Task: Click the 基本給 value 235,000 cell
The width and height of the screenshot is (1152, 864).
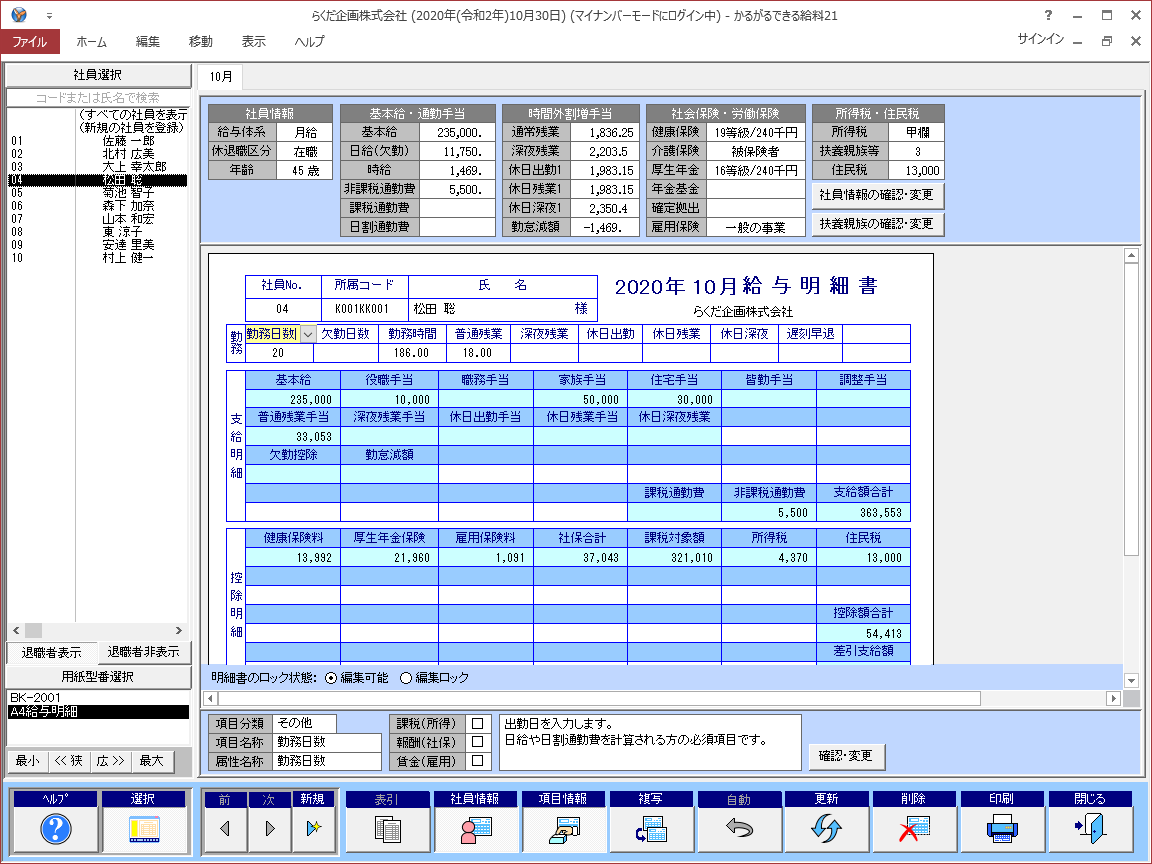Action: click(x=293, y=400)
